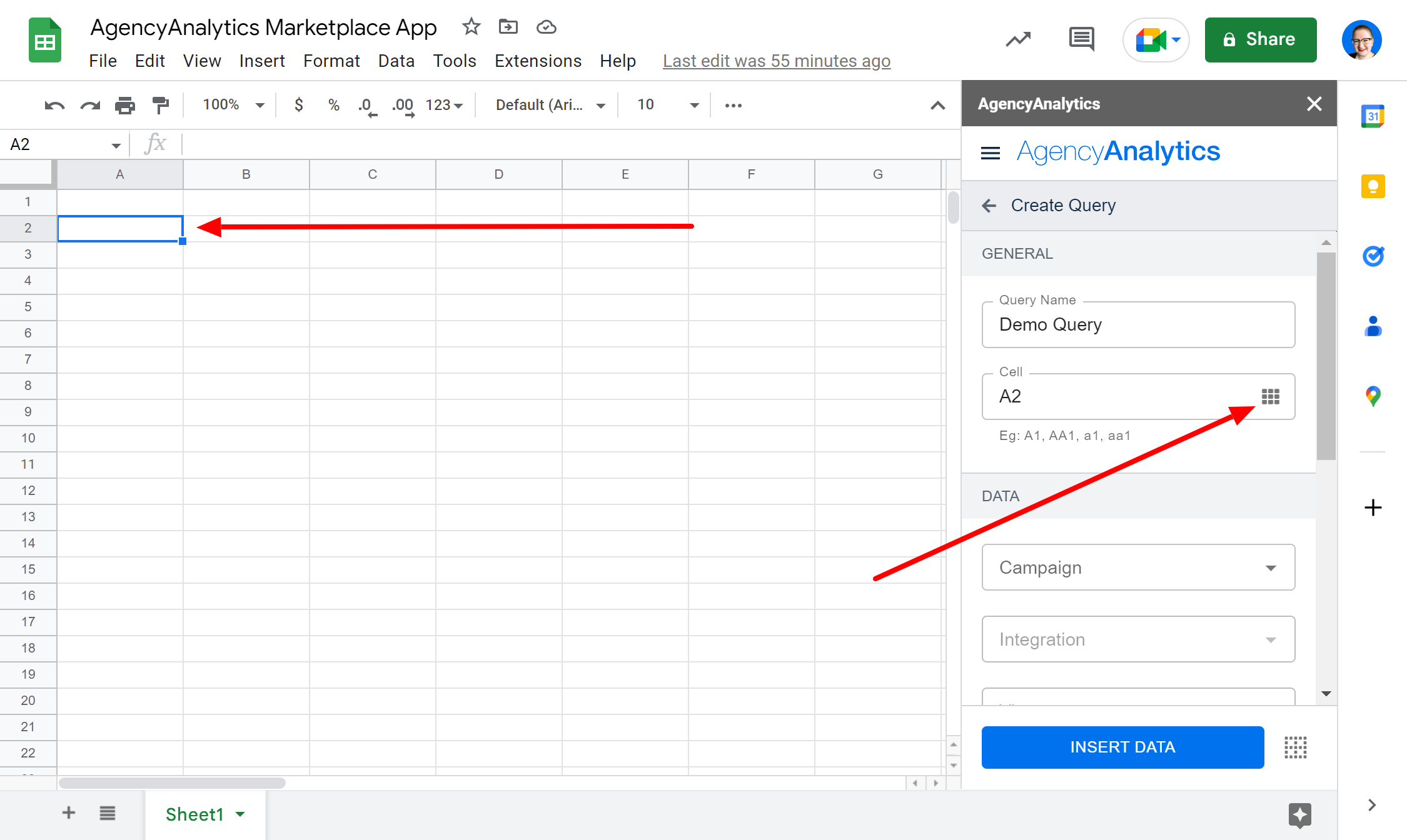This screenshot has height=840, width=1407.
Task: Expand the Campaign dropdown
Action: (x=1138, y=567)
